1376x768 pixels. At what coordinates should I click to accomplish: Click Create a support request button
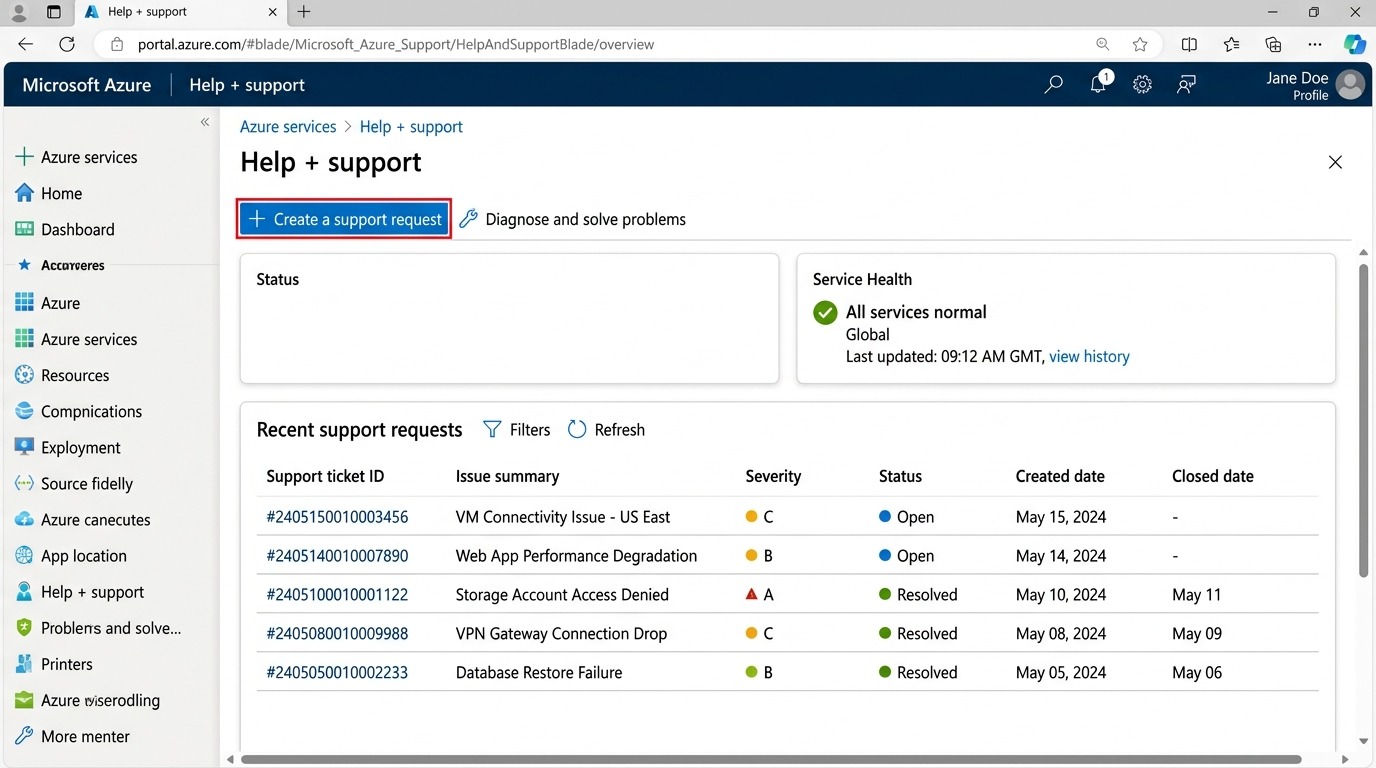coord(344,219)
